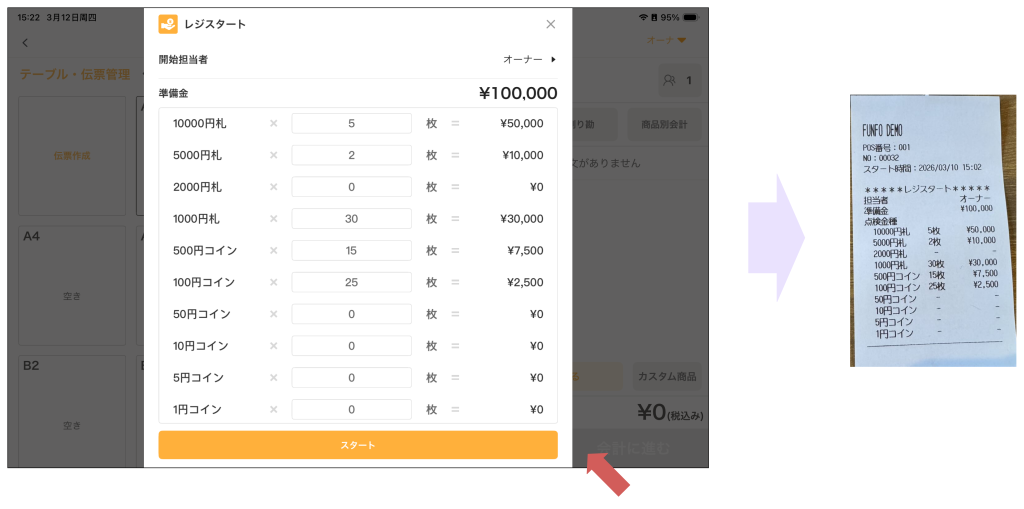The image size is (1024, 509).
Task: Click the printed receipt photo thumbnail
Action: click(932, 230)
